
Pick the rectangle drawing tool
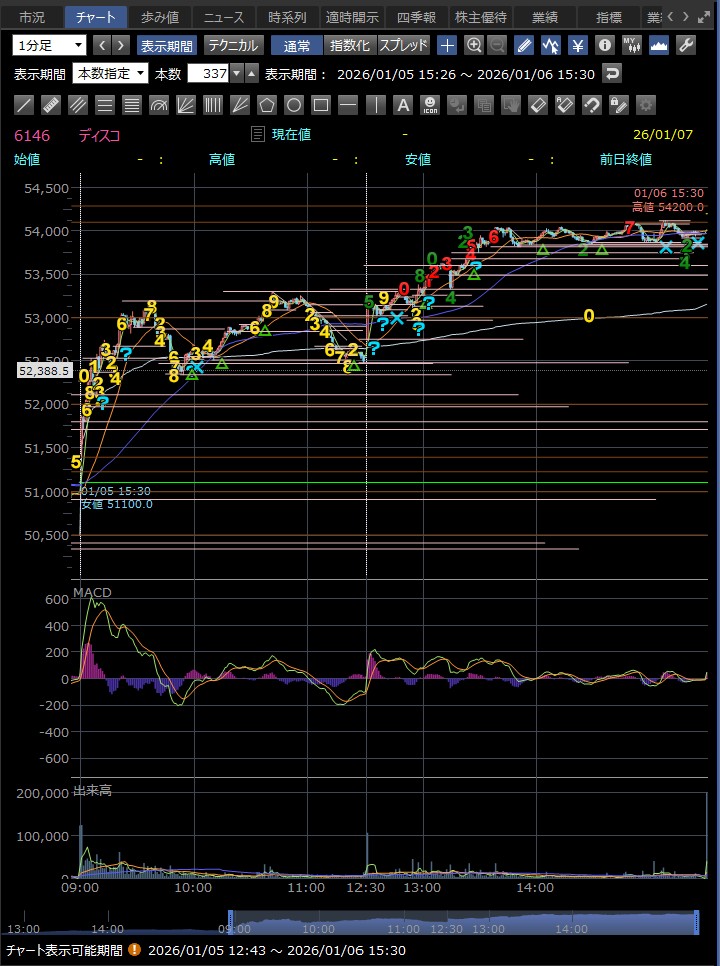pos(320,105)
